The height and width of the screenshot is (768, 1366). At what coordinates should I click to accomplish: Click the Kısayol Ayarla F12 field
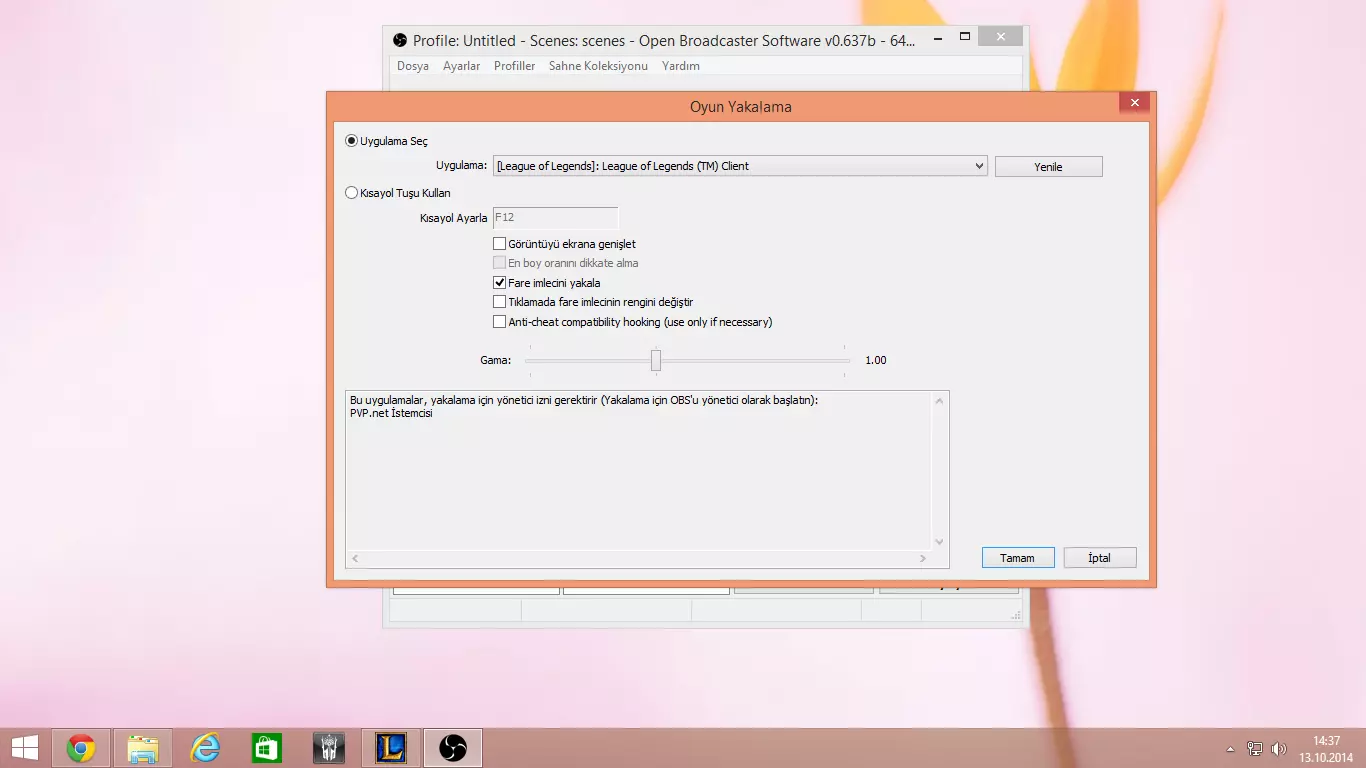click(x=555, y=218)
